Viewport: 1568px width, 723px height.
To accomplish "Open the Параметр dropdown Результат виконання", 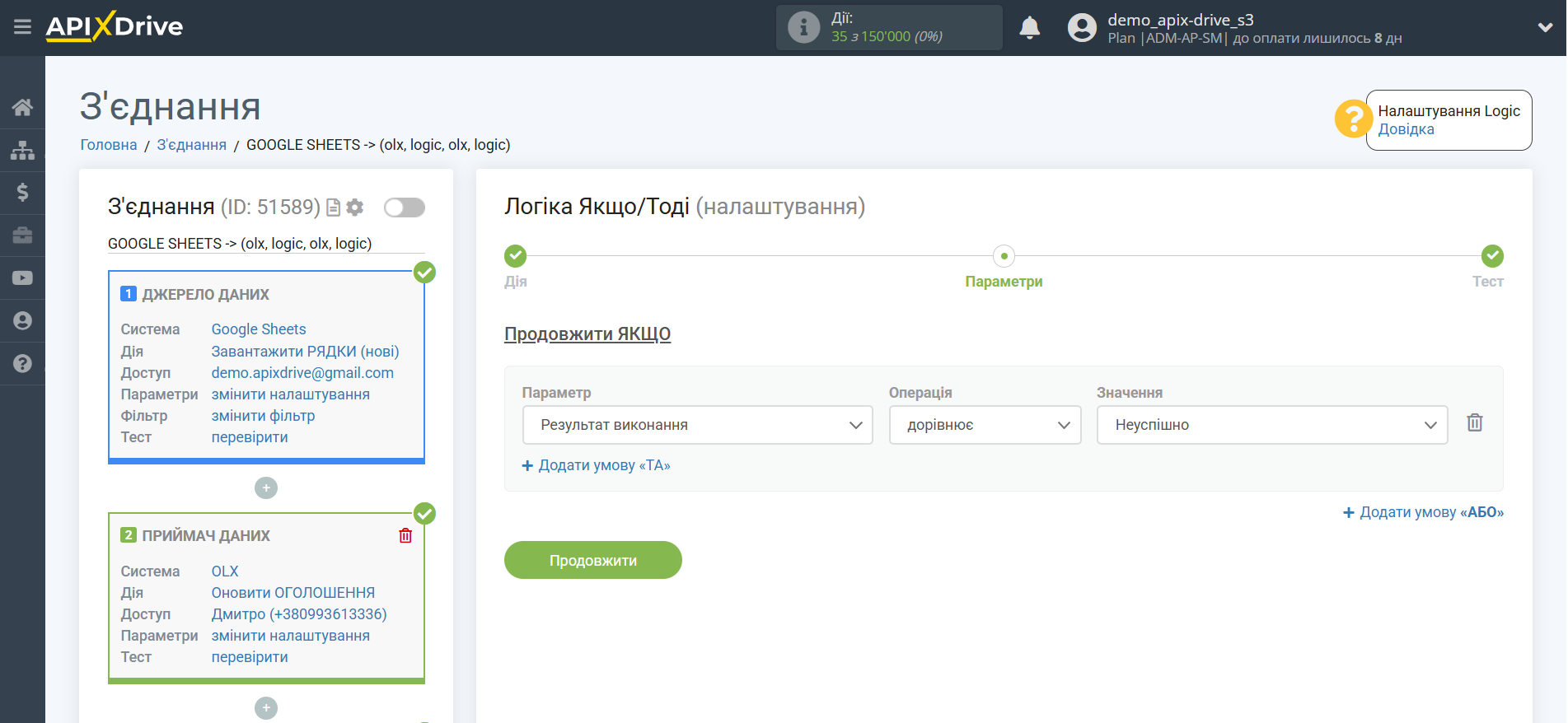I will (697, 425).
